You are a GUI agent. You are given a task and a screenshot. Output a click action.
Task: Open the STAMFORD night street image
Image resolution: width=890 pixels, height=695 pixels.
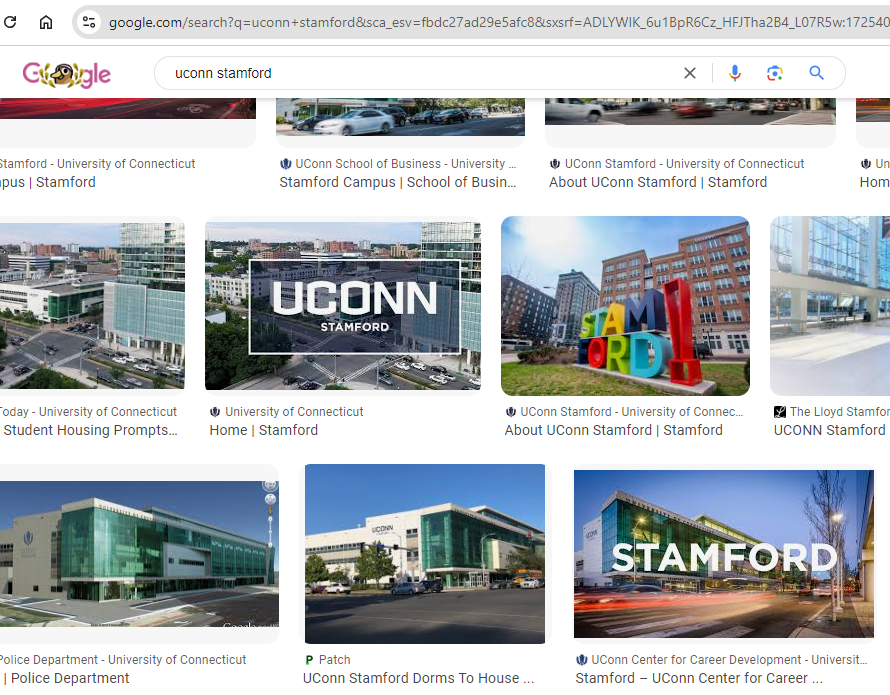tap(724, 554)
